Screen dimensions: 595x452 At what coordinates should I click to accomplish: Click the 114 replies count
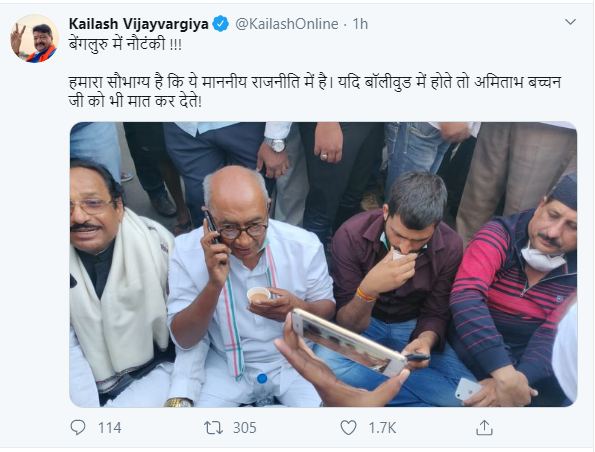pyautogui.click(x=110, y=428)
